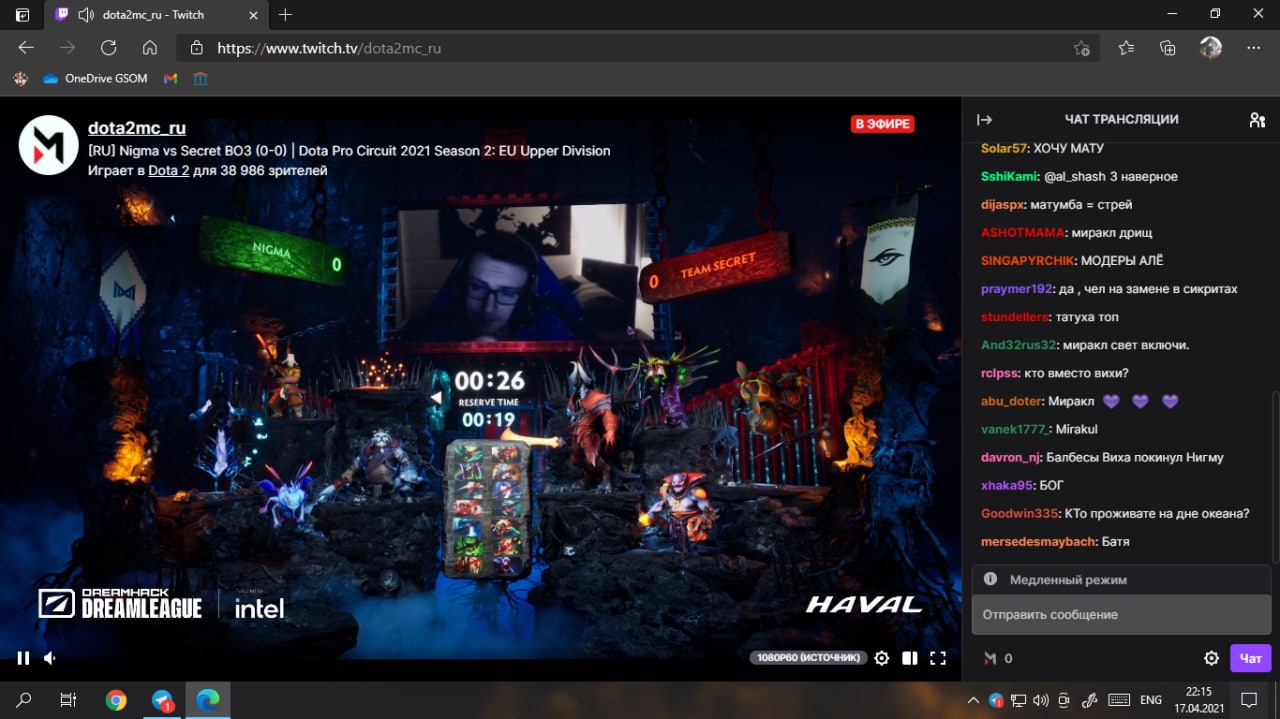This screenshot has width=1280, height=719.
Task: Add page to favorites star
Action: [x=1081, y=48]
